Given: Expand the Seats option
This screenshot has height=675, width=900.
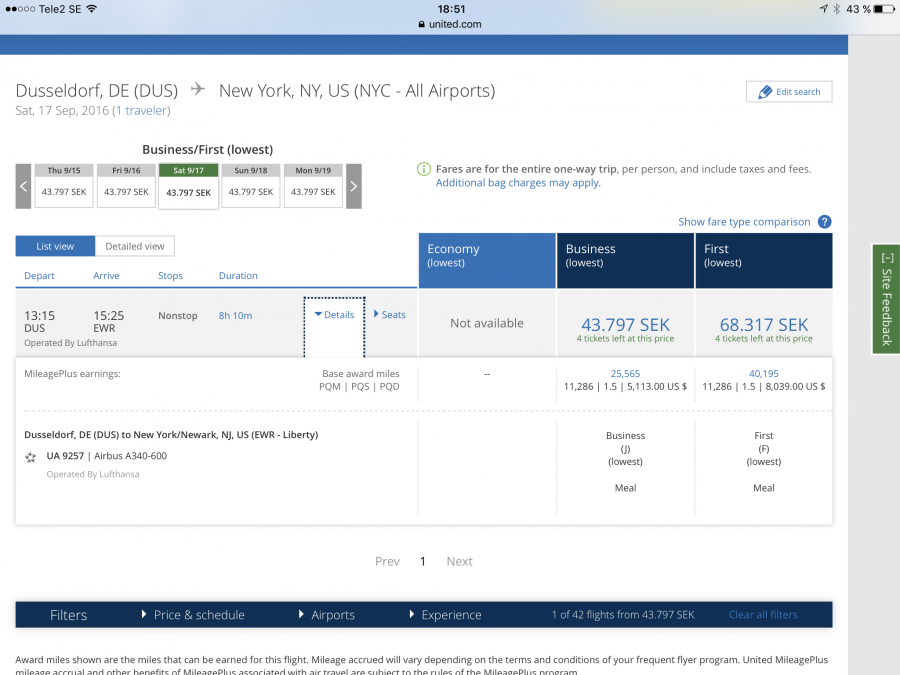Looking at the screenshot, I should [390, 315].
